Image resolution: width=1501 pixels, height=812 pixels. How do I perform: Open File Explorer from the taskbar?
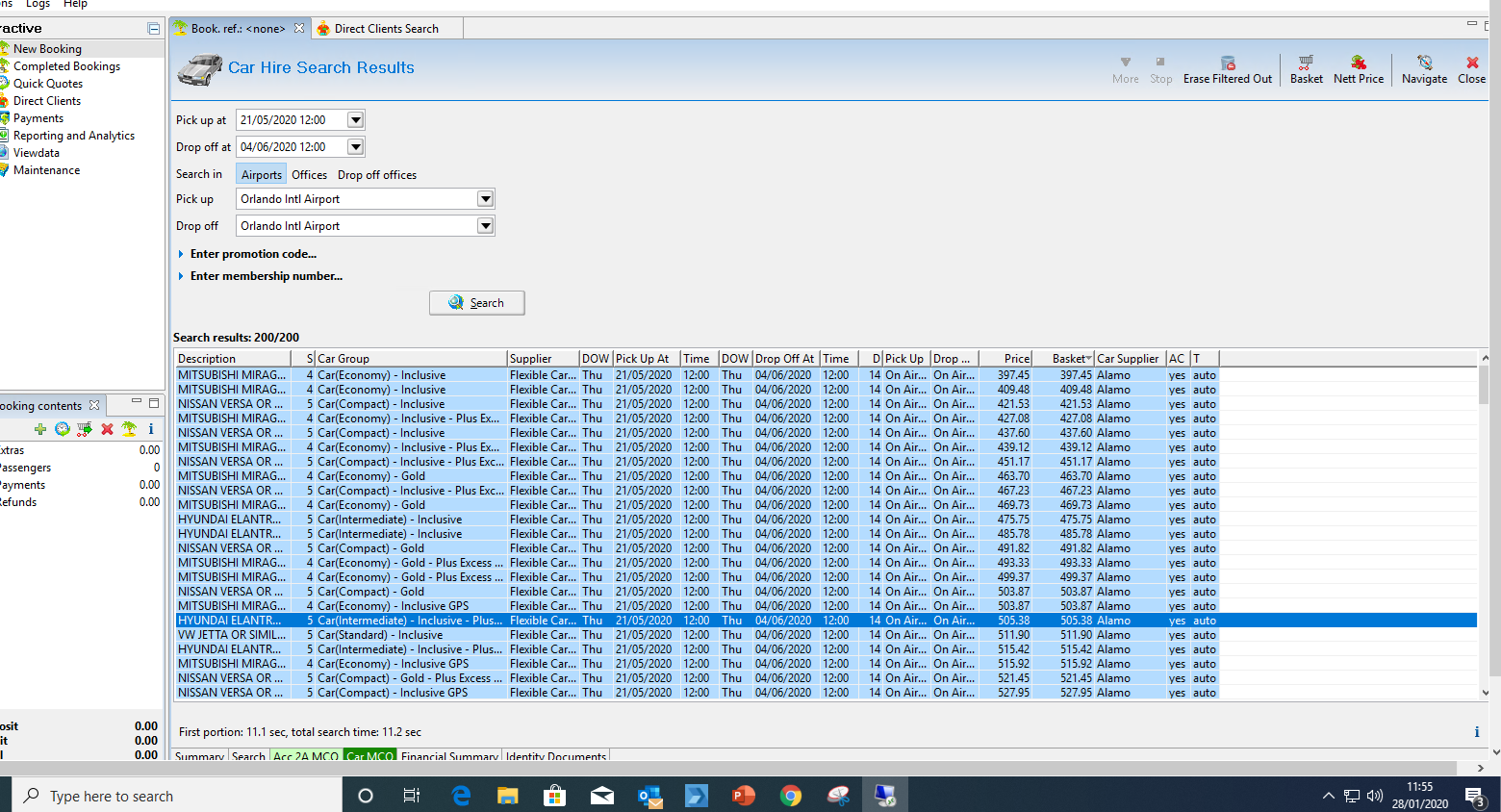508,796
